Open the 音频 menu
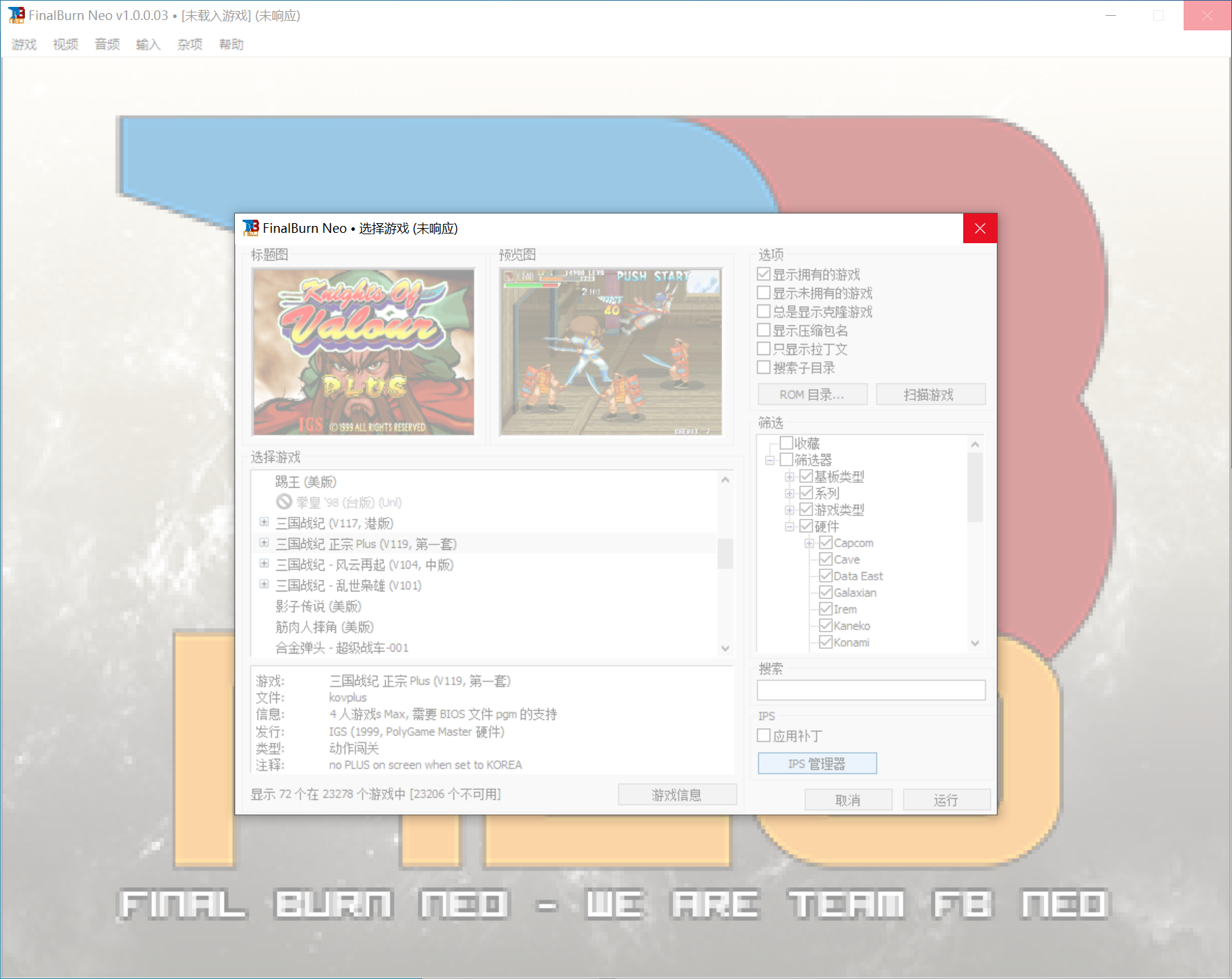This screenshot has height=979, width=1232. point(107,44)
